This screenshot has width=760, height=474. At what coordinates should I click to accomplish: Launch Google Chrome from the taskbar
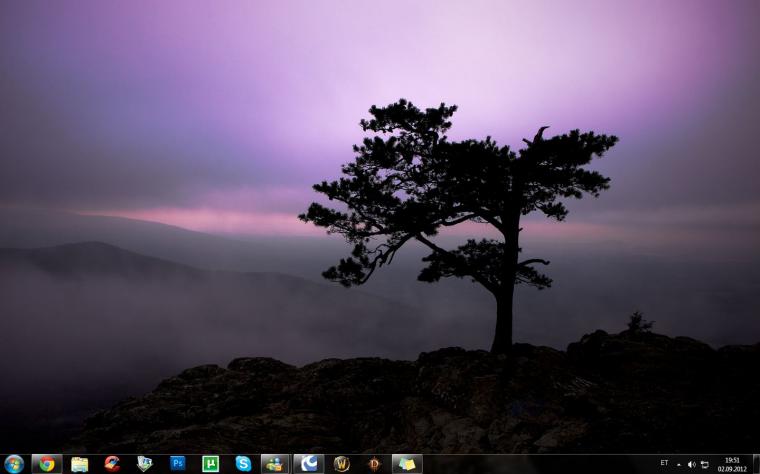coord(47,464)
